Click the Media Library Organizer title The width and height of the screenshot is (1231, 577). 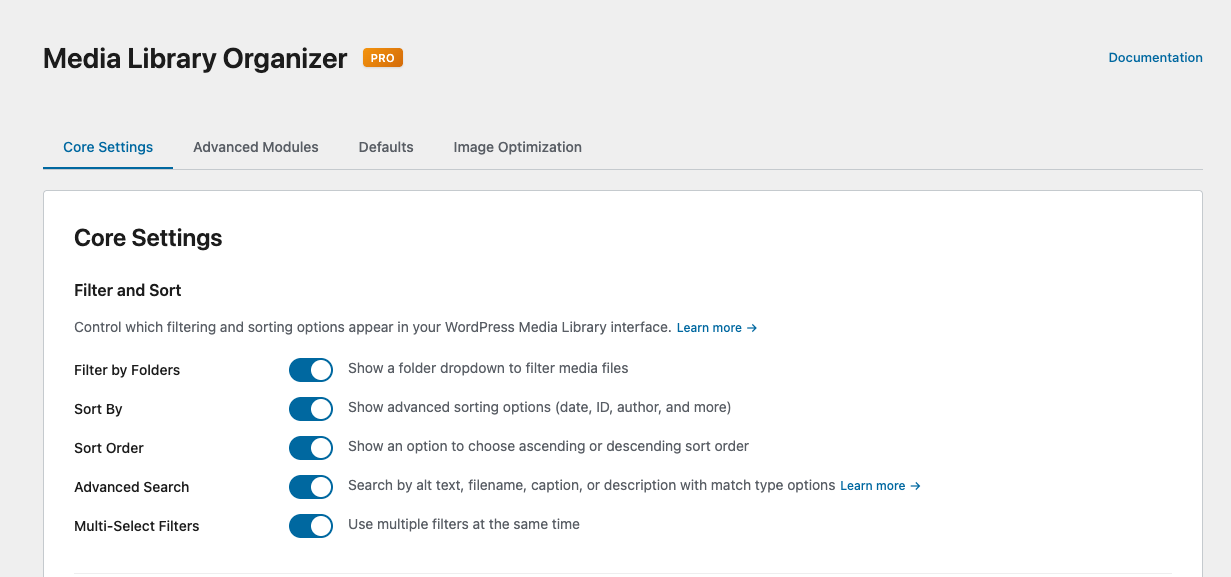195,59
